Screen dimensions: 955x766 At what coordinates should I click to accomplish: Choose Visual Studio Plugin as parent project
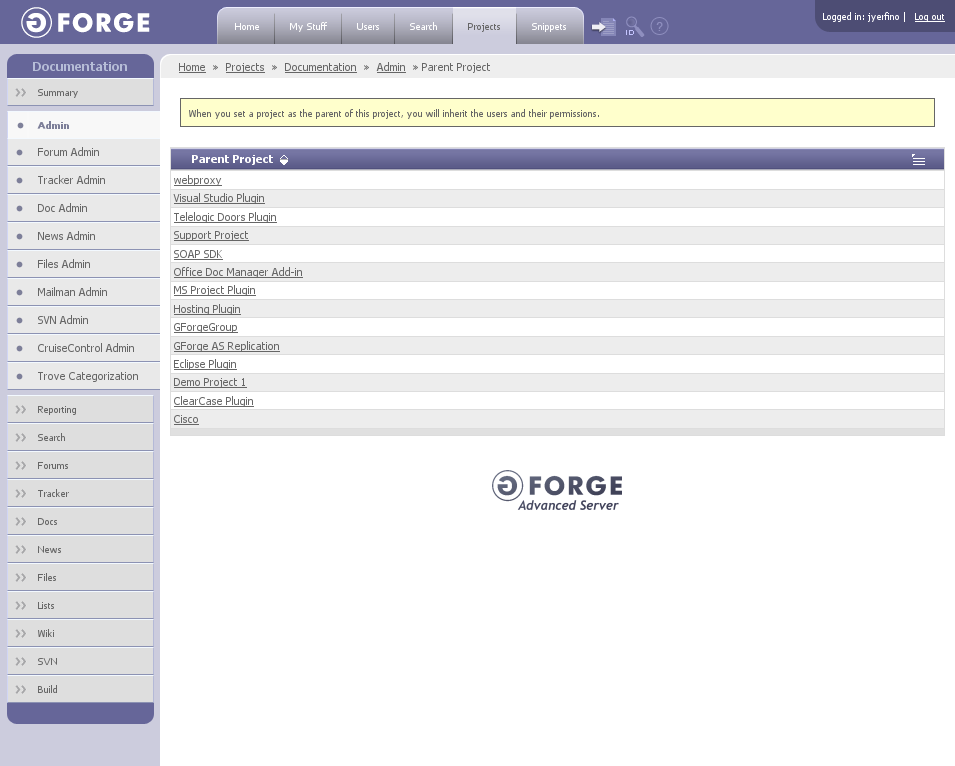click(219, 199)
